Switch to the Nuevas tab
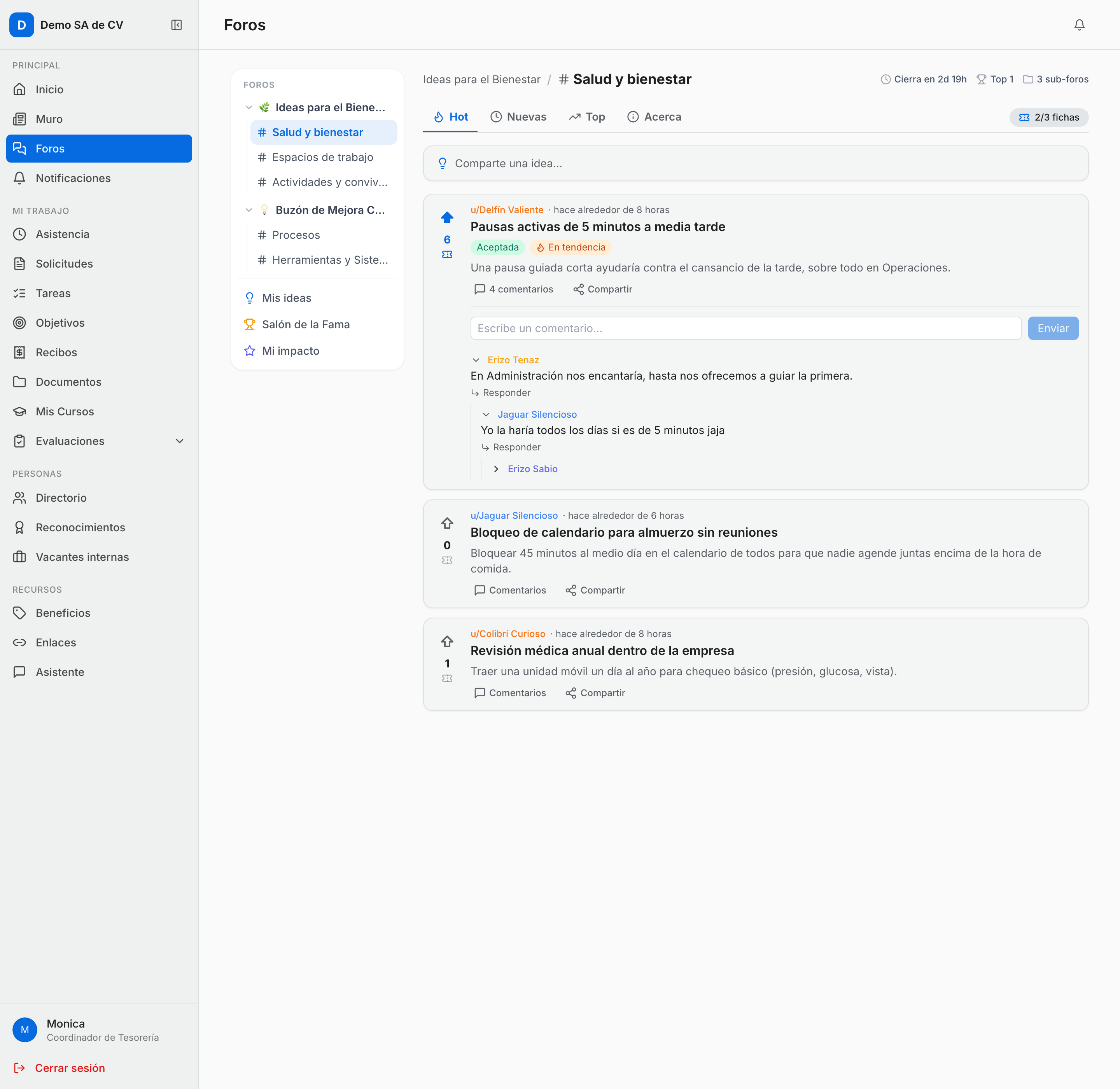The width and height of the screenshot is (1120, 1089). pos(518,117)
